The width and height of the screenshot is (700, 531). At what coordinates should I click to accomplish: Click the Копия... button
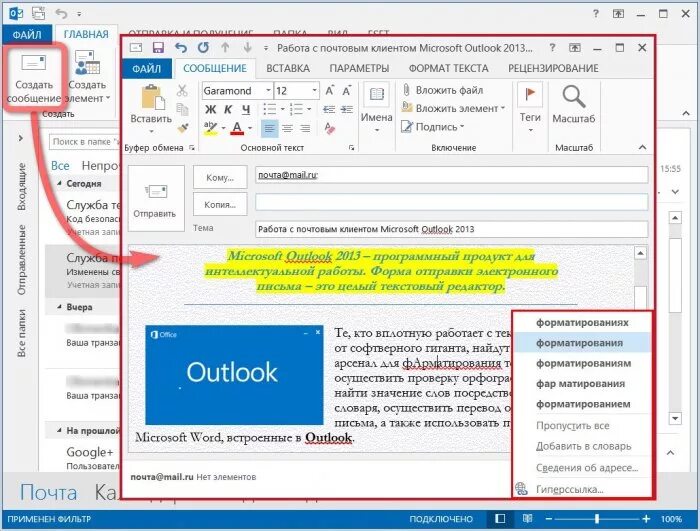click(220, 205)
